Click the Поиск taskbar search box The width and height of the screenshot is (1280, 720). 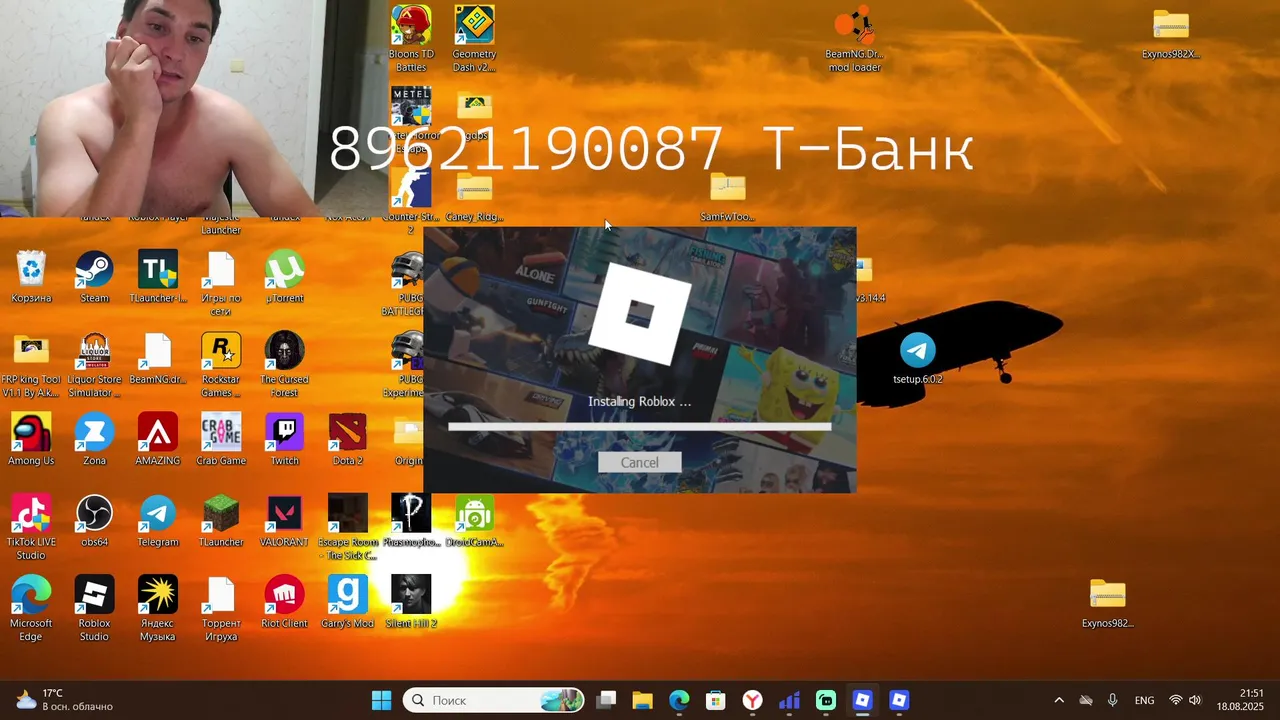(494, 700)
